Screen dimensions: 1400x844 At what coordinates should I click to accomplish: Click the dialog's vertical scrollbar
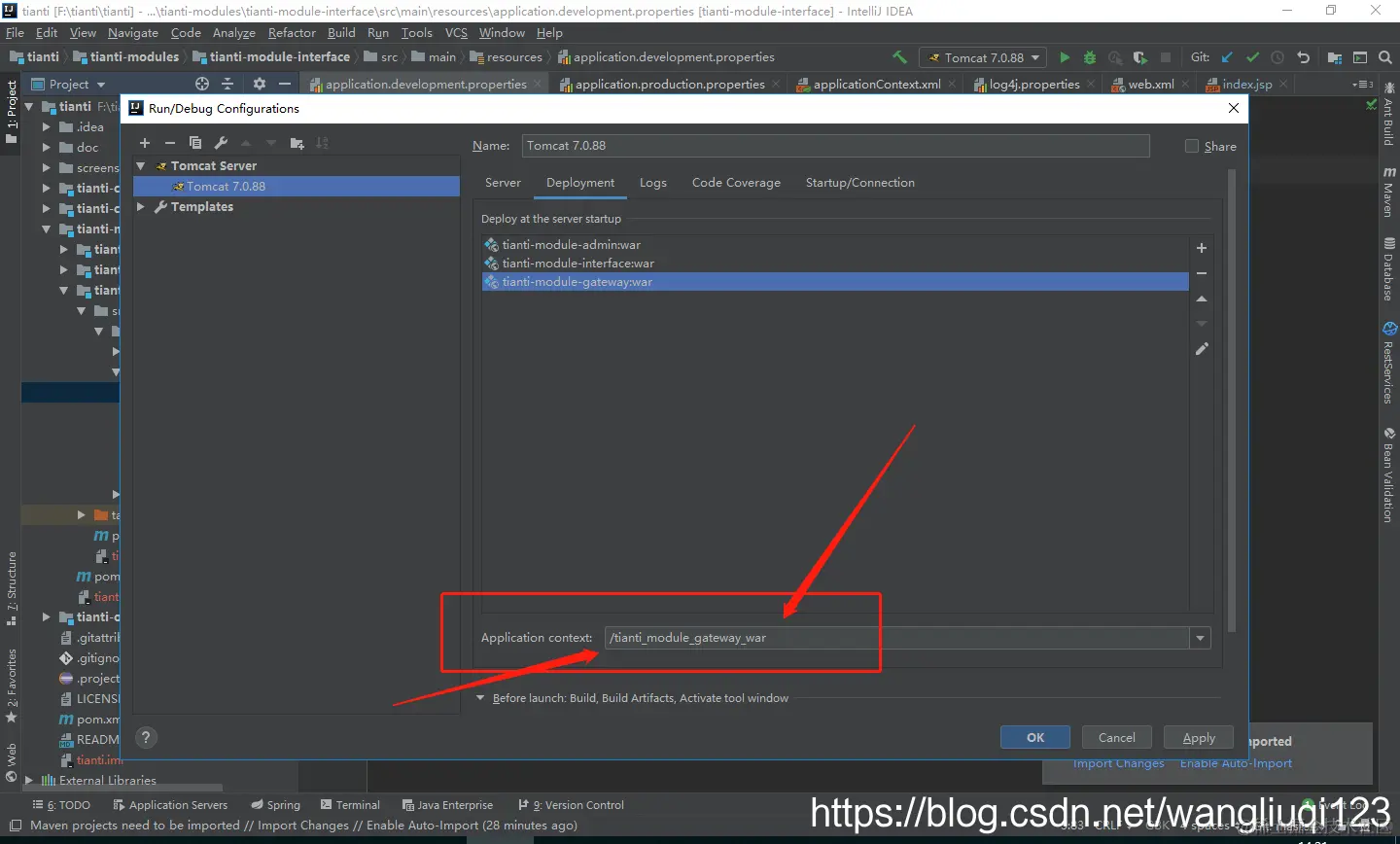1232,399
